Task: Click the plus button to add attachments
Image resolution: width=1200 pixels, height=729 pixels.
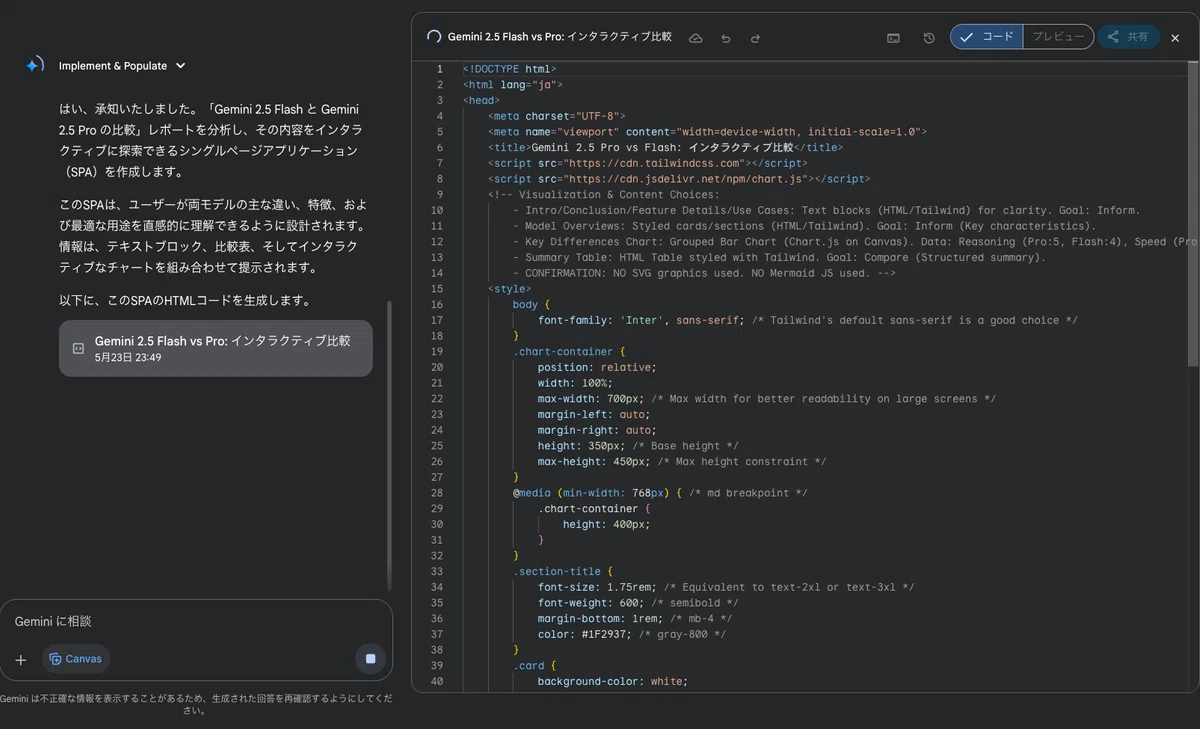Action: (x=21, y=659)
